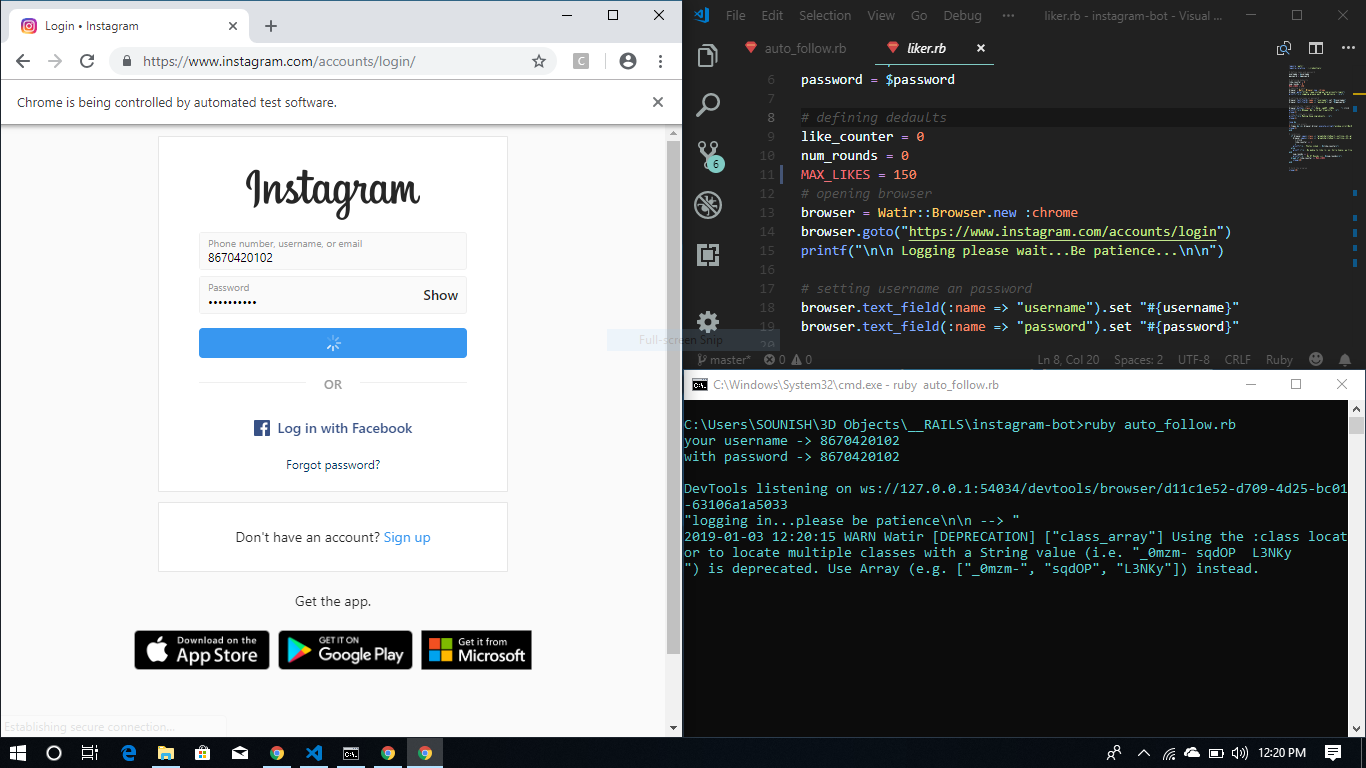The image size is (1366, 768).
Task: Go back in Chrome
Action: 23,61
